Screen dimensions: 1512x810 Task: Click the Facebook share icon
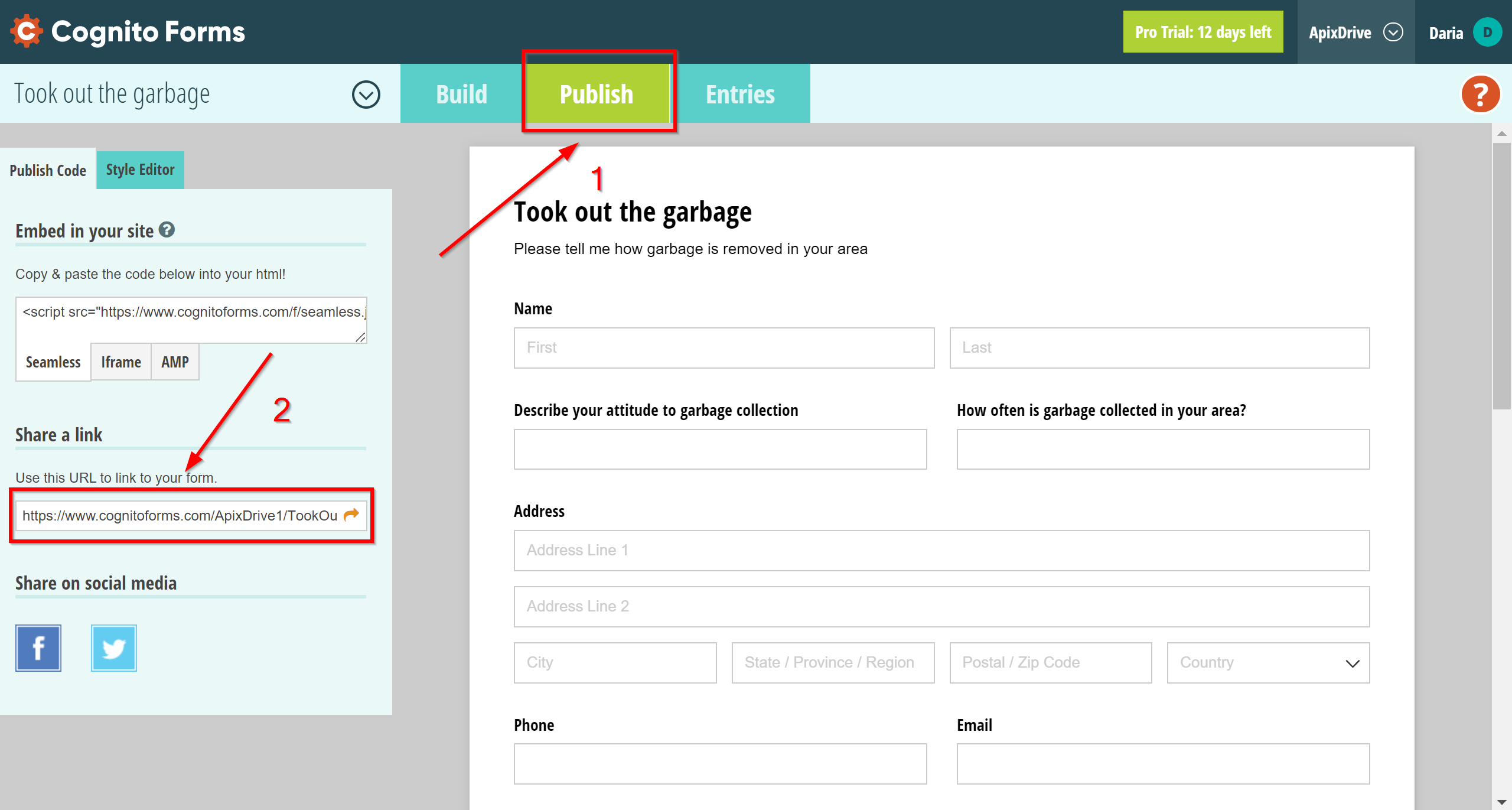pos(39,648)
